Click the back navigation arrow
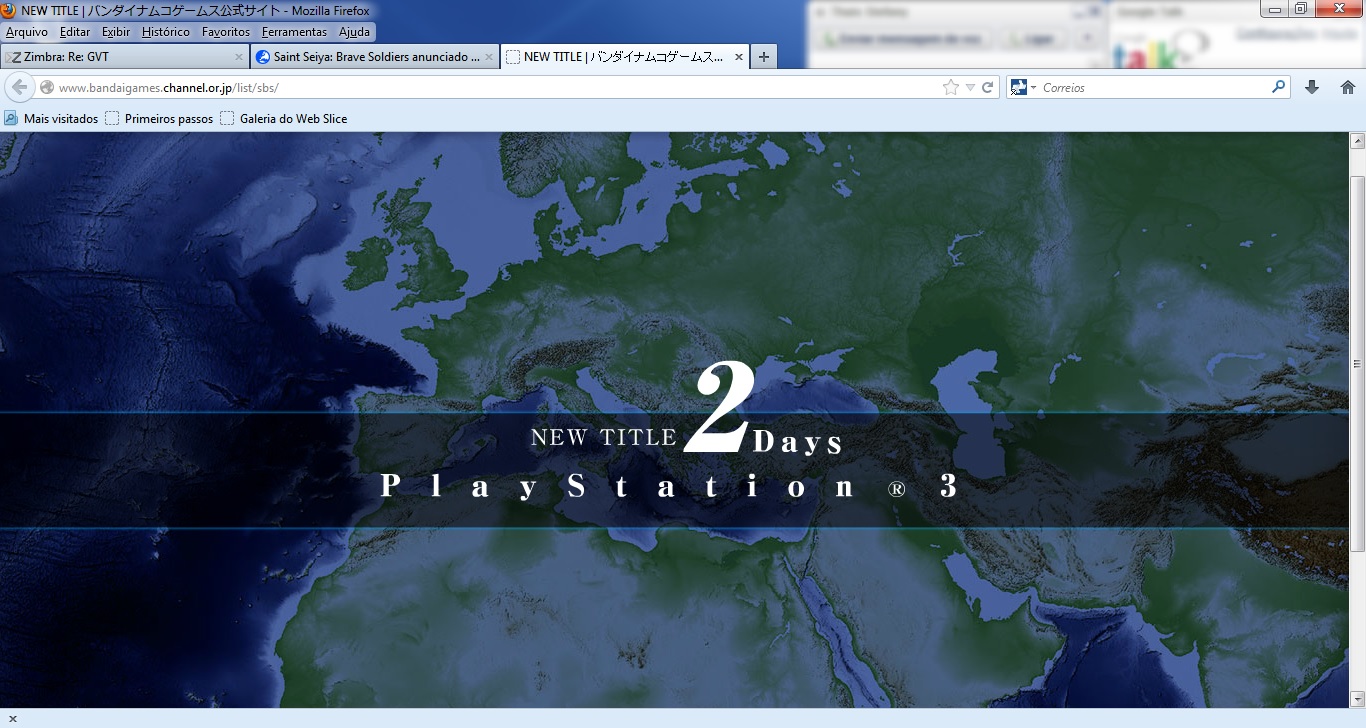 coord(20,87)
